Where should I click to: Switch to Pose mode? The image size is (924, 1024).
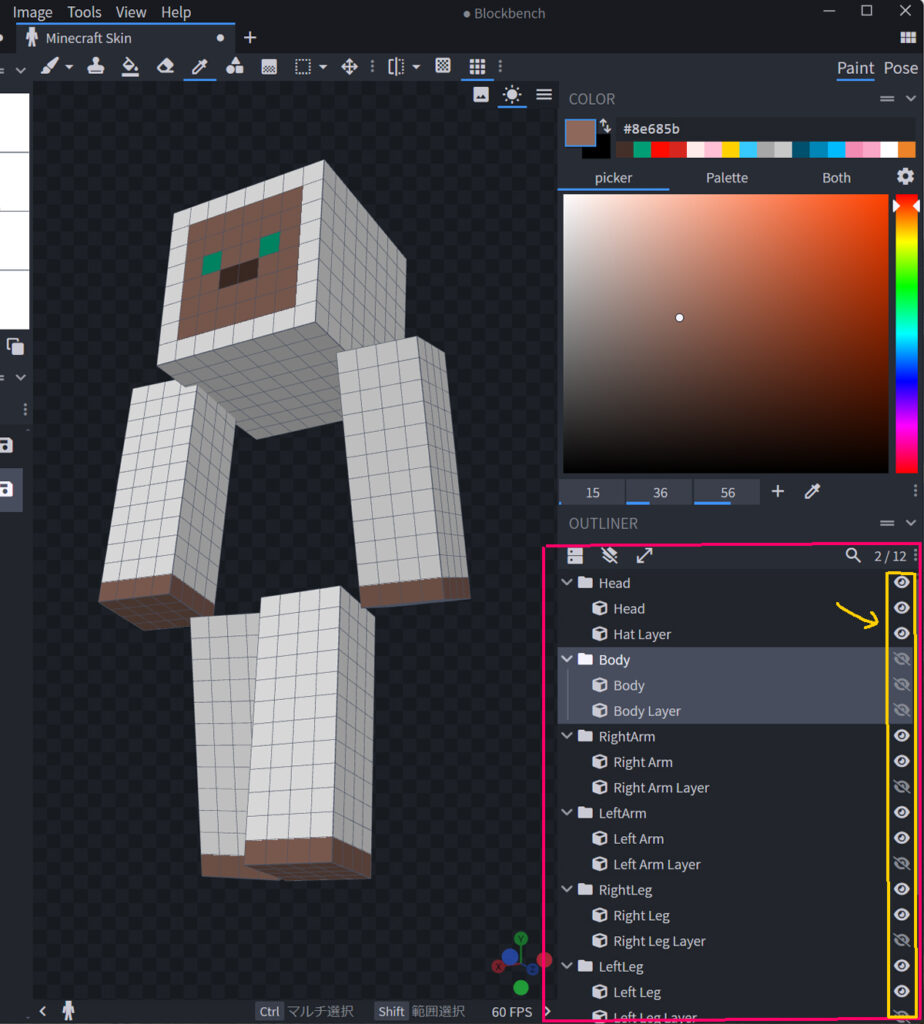pos(900,68)
